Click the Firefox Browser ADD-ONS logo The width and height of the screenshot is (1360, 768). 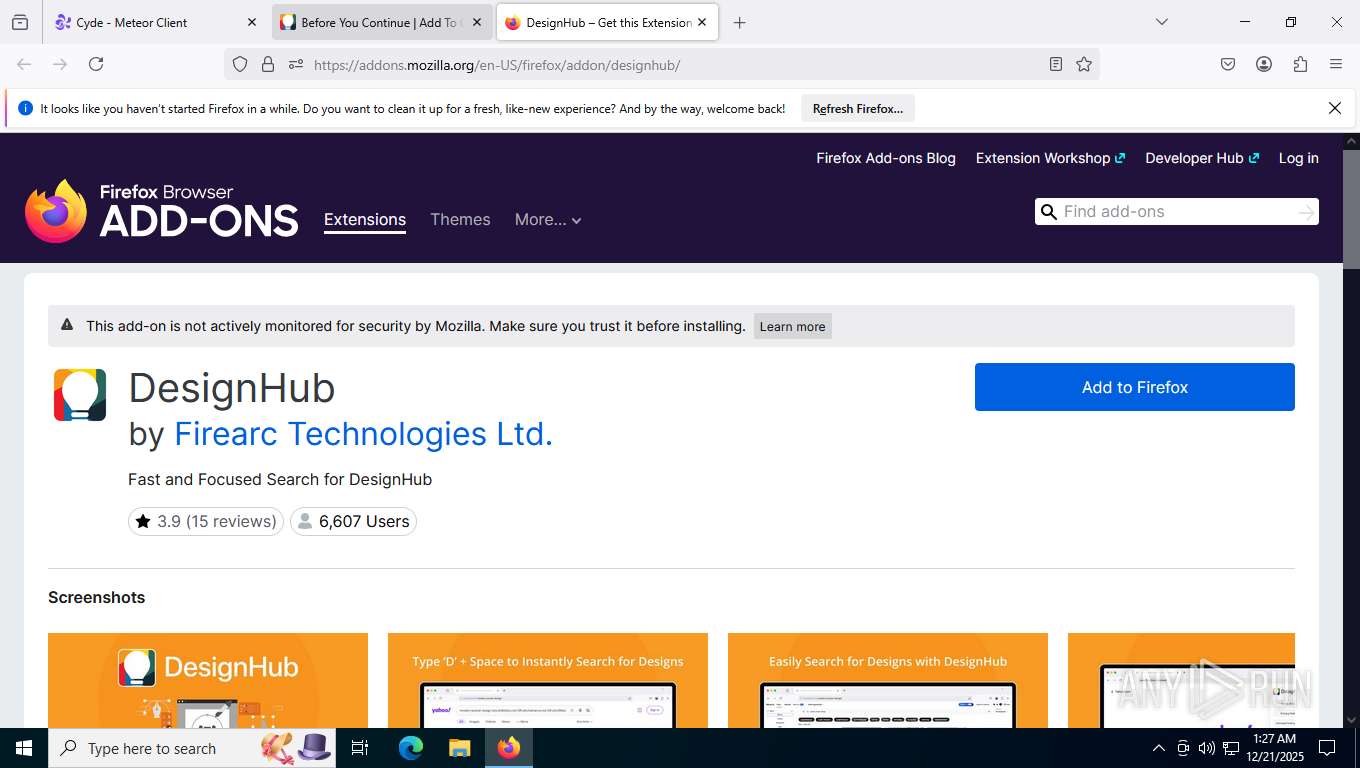click(161, 211)
